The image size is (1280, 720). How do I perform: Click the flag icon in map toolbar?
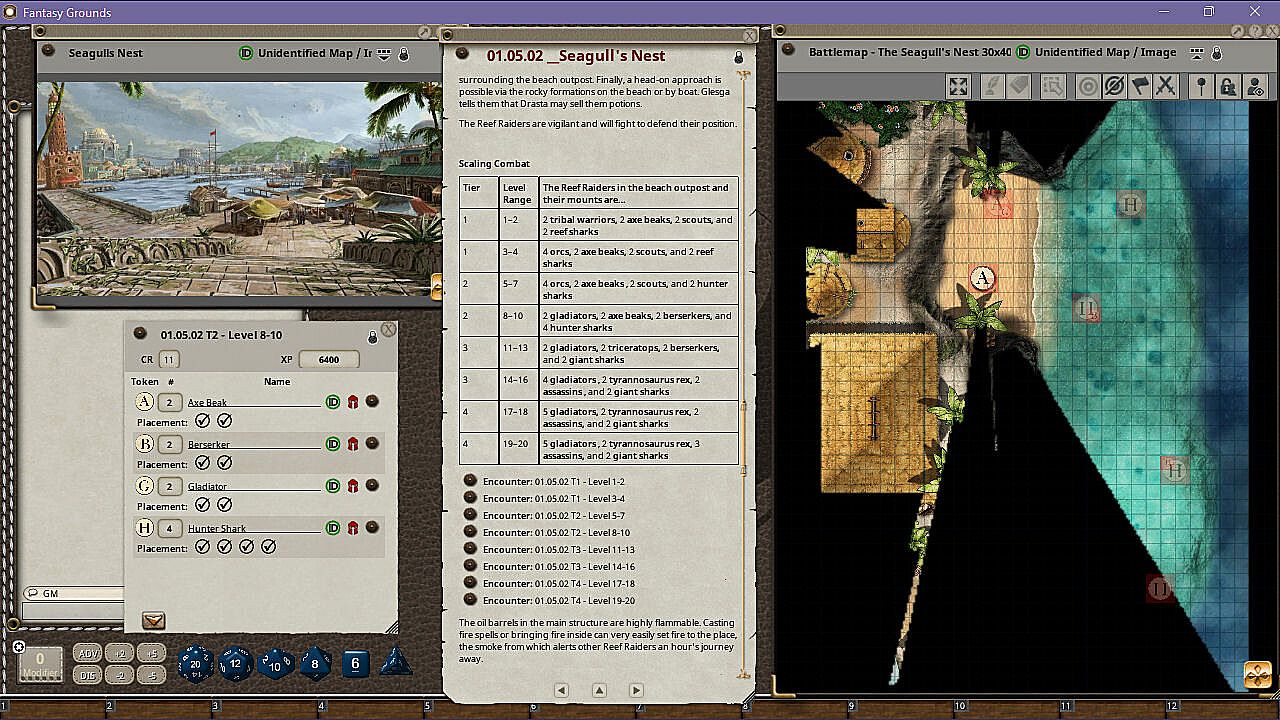coord(1140,87)
